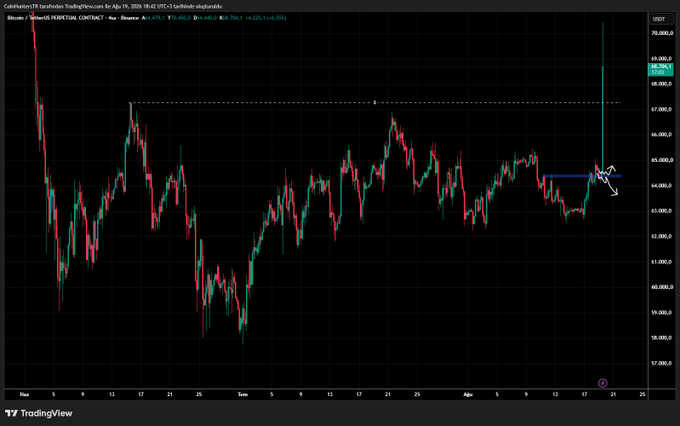The height and width of the screenshot is (426, 680).
Task: Click the 70.000,0 price axis label
Action: [x=661, y=33]
